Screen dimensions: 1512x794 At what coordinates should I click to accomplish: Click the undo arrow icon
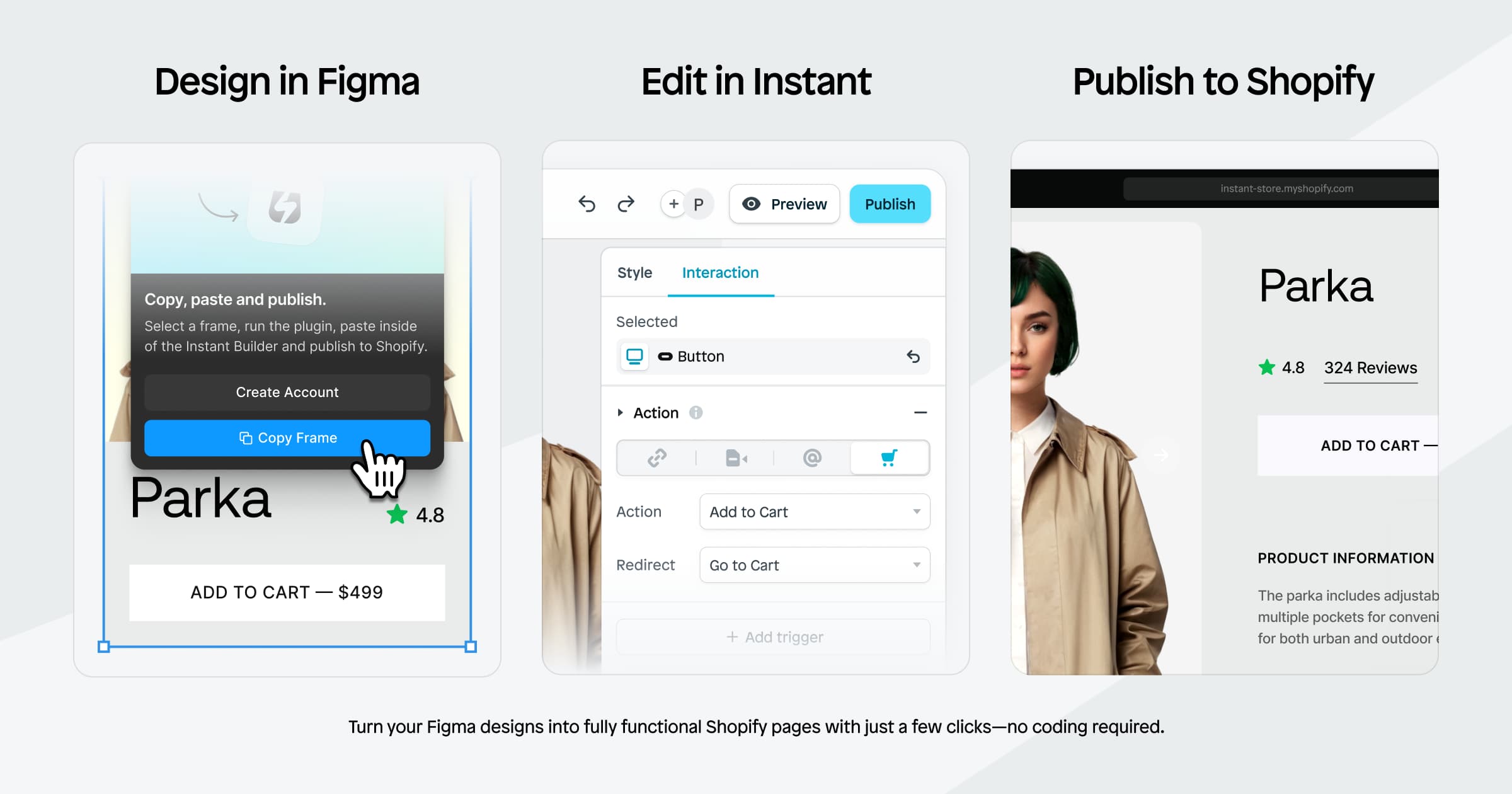(x=585, y=205)
